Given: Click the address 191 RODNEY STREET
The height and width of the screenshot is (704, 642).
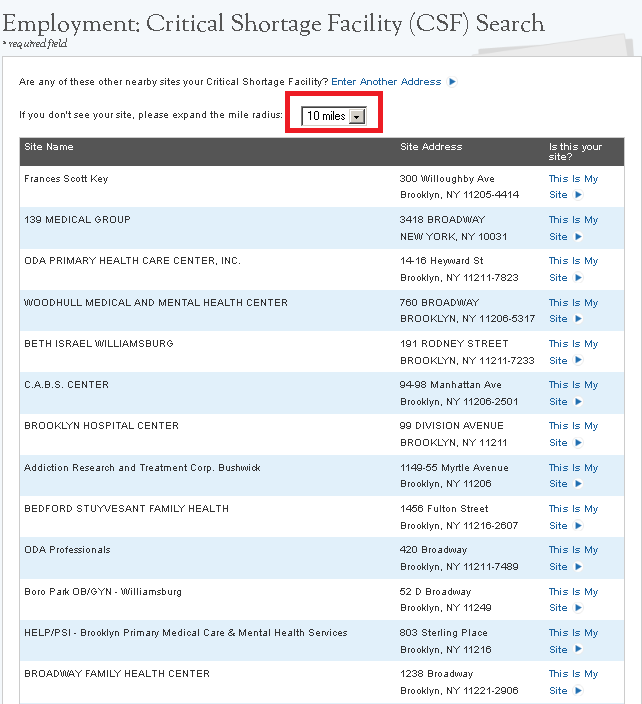Looking at the screenshot, I should pyautogui.click(x=454, y=343).
